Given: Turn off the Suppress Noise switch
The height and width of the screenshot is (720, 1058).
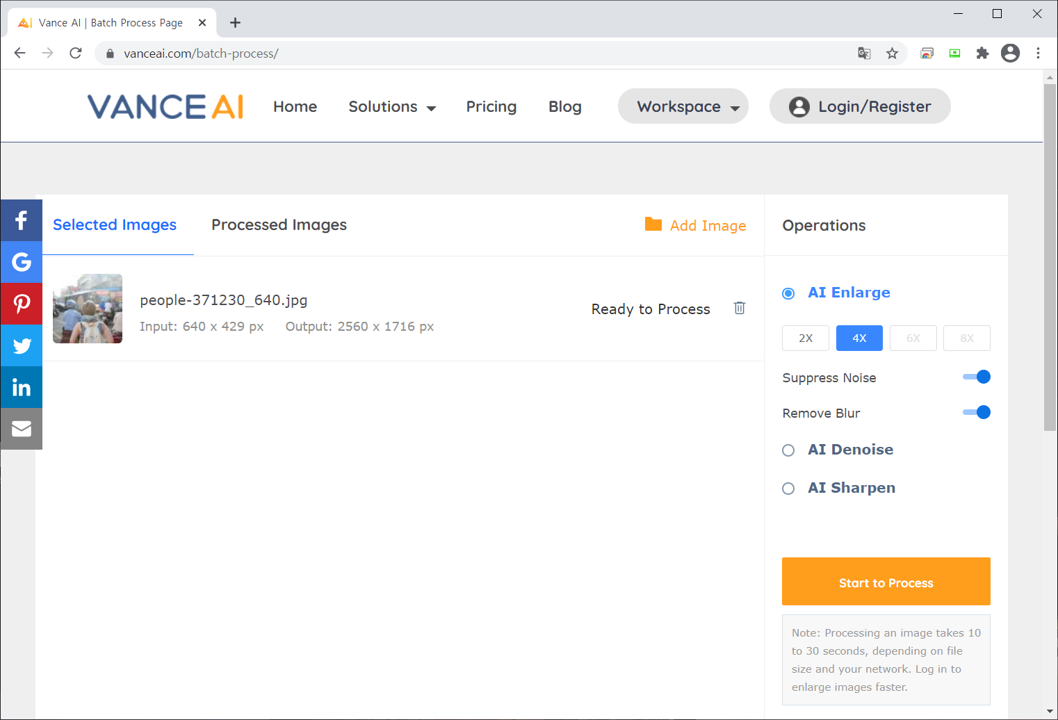Looking at the screenshot, I should [x=976, y=377].
